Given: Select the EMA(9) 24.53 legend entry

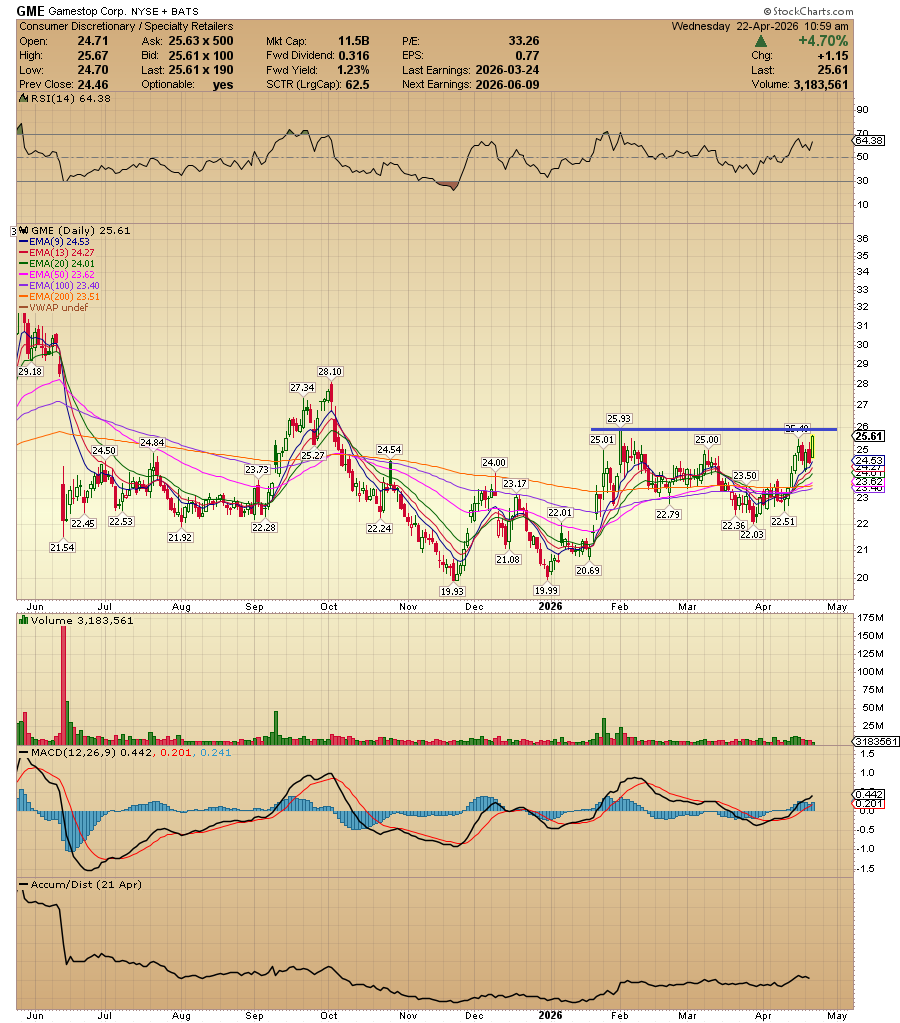Looking at the screenshot, I should pyautogui.click(x=55, y=241).
